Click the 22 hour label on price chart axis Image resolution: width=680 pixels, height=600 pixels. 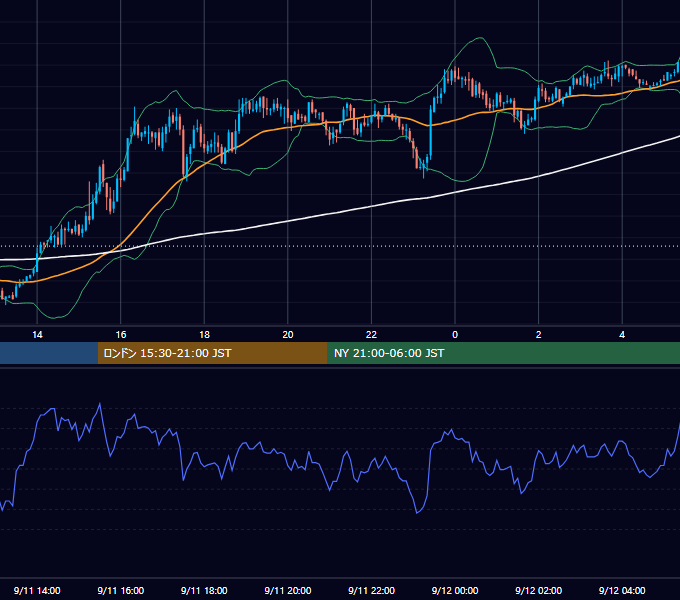(371, 335)
